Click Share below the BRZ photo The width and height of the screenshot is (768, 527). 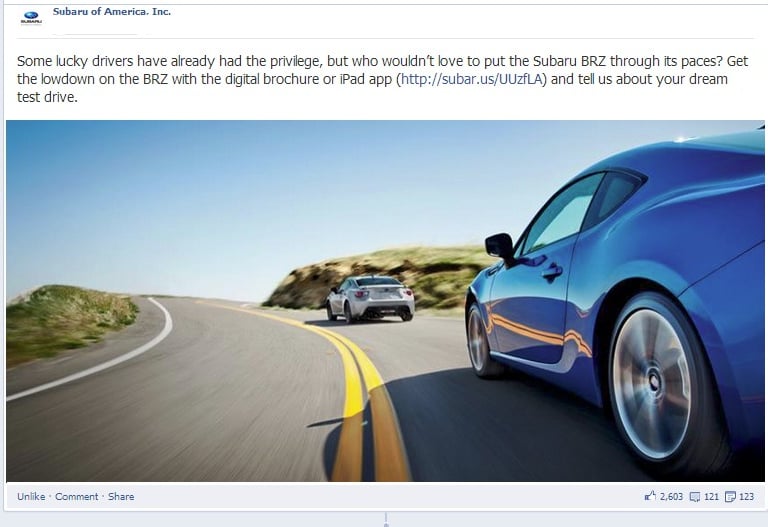pyautogui.click(x=121, y=496)
